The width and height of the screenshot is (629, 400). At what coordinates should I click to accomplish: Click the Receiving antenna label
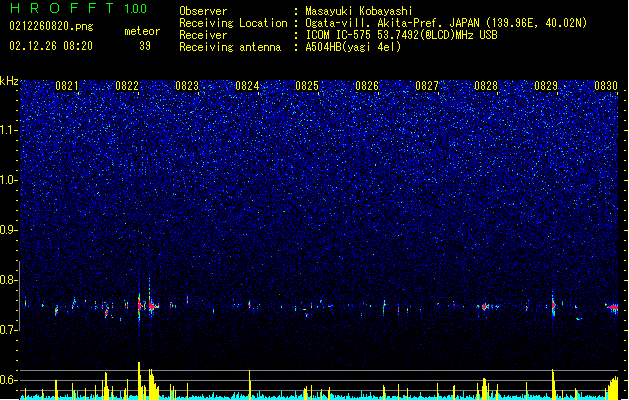[230, 47]
